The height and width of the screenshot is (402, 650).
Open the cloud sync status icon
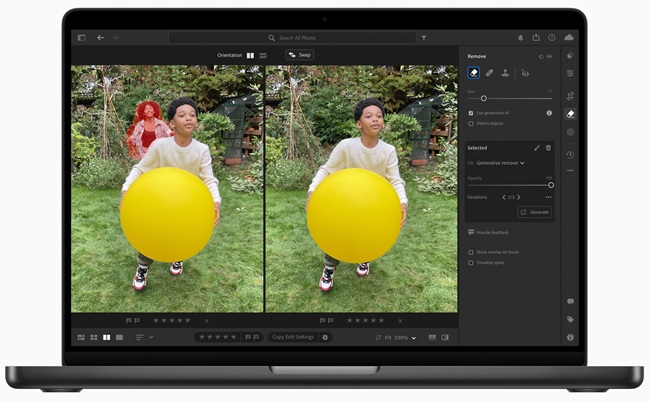tap(569, 38)
